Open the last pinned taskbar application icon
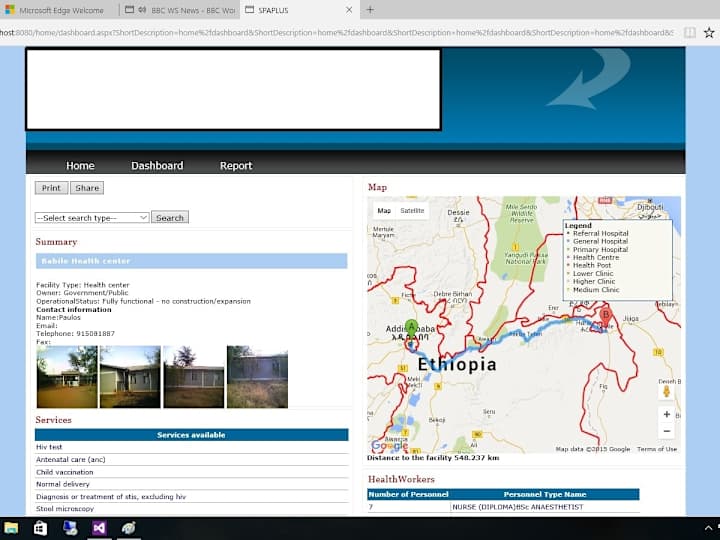 pos(129,528)
